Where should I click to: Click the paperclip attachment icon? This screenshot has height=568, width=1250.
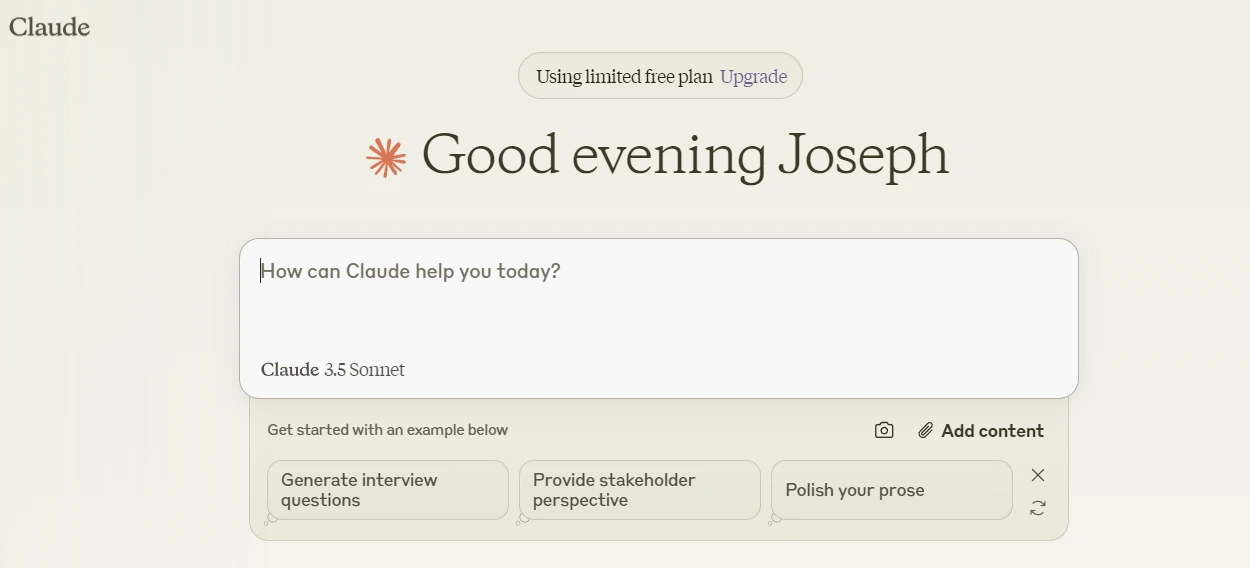click(926, 430)
